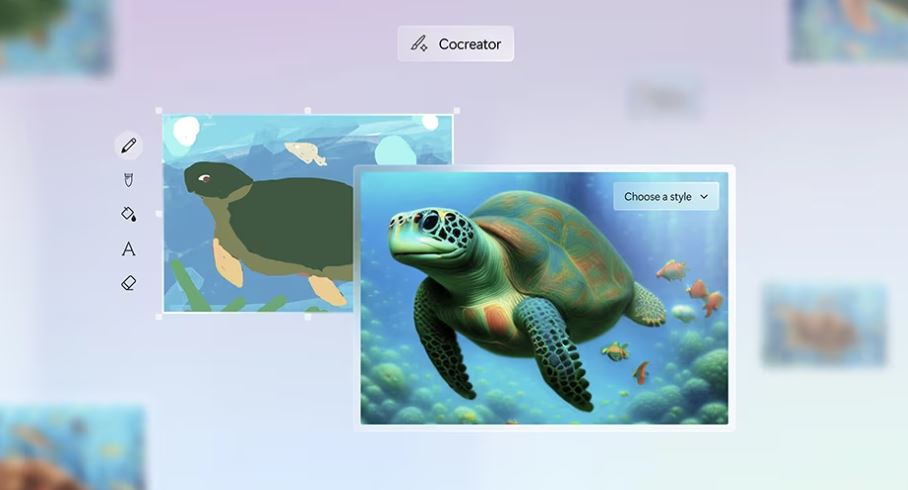Select the Text tool

click(128, 249)
